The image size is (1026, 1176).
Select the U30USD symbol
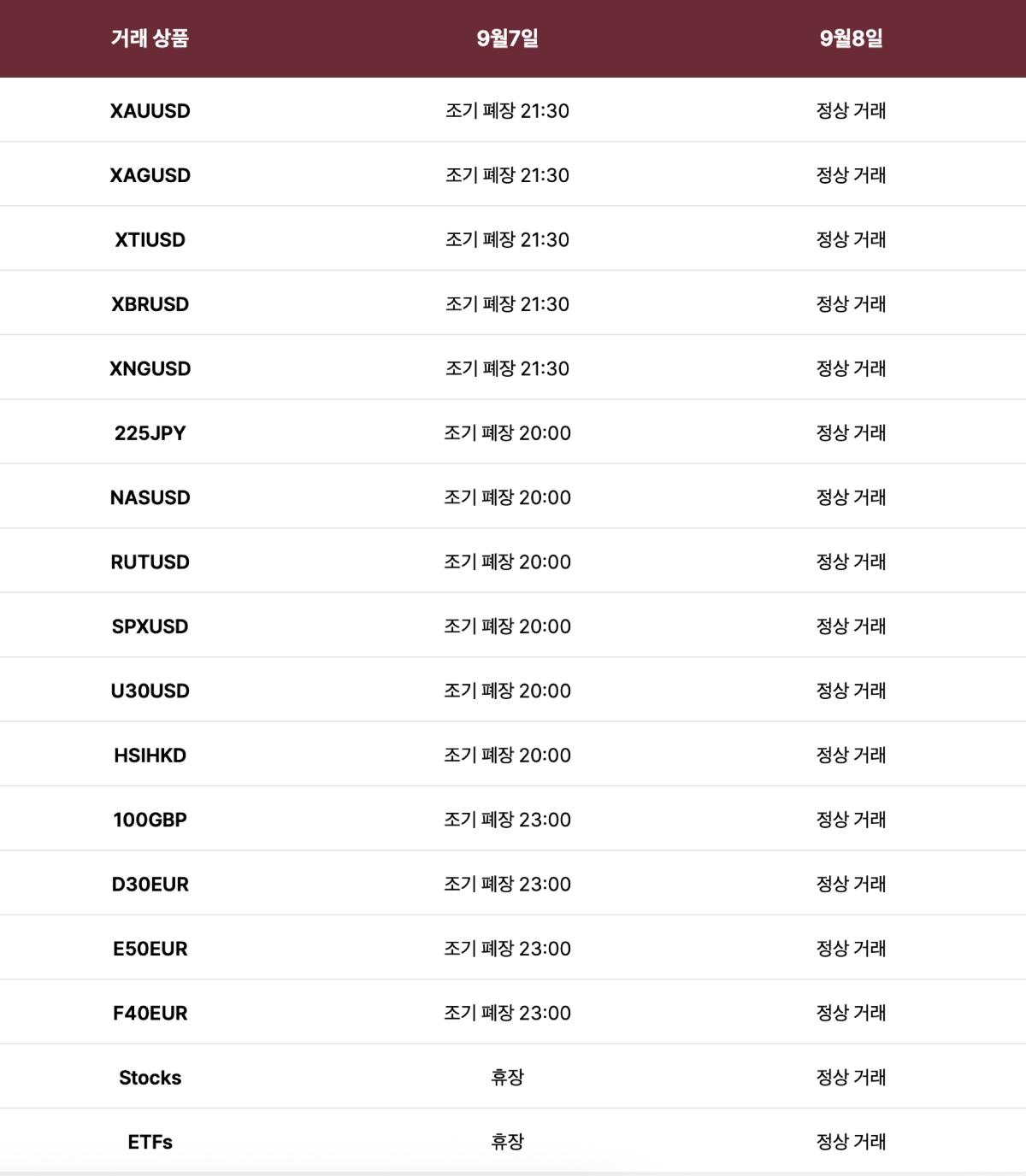150,691
